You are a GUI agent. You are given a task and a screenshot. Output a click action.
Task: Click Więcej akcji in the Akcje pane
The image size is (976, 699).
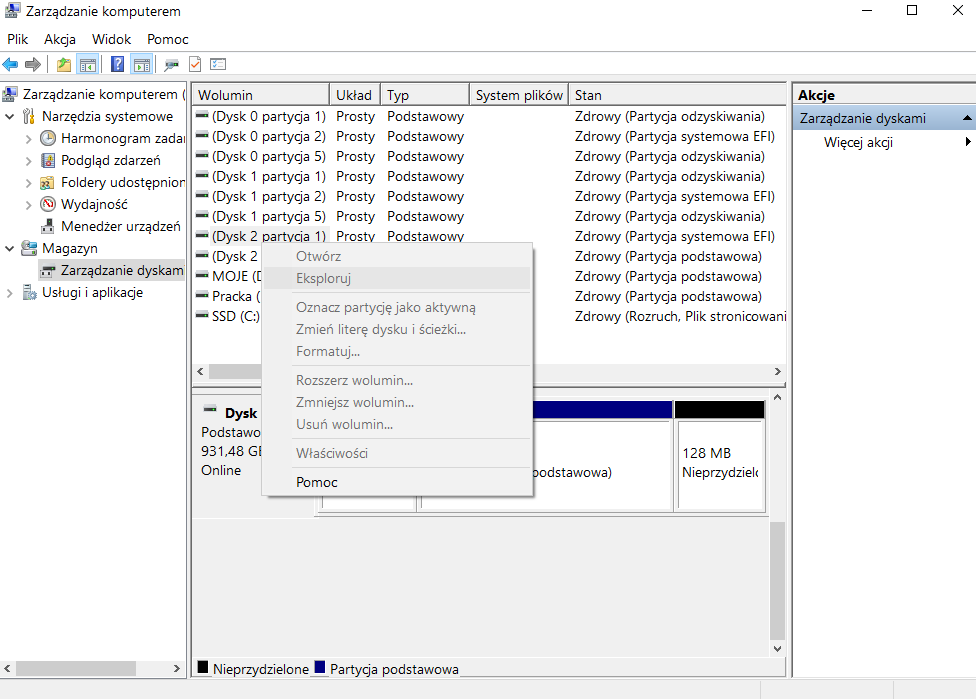tap(858, 143)
